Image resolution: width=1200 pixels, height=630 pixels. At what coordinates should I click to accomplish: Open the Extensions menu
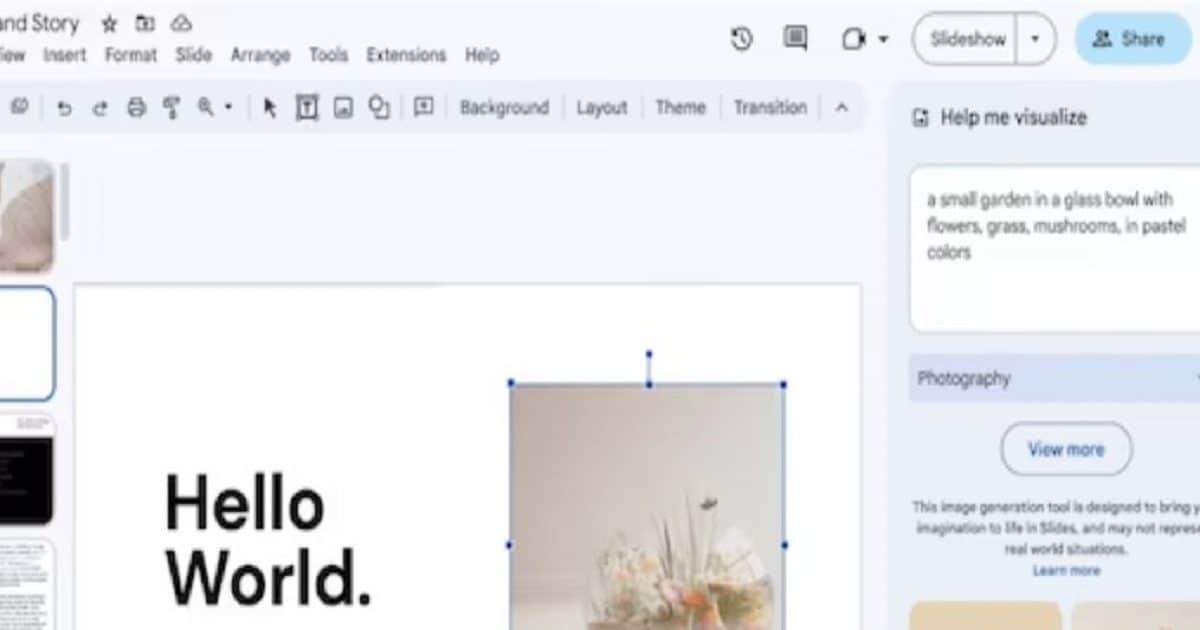click(x=406, y=55)
